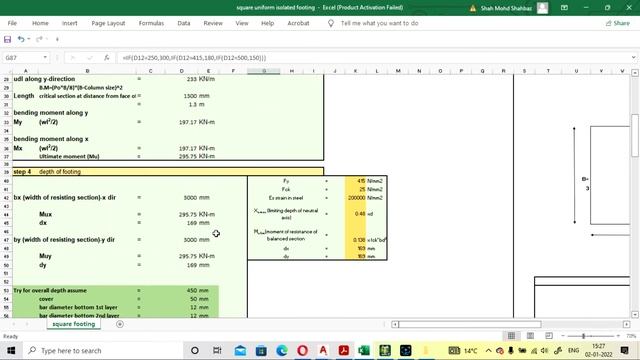This screenshot has height=360, width=640.
Task: Click vertical scrollbar up arrow
Action: coord(635,73)
